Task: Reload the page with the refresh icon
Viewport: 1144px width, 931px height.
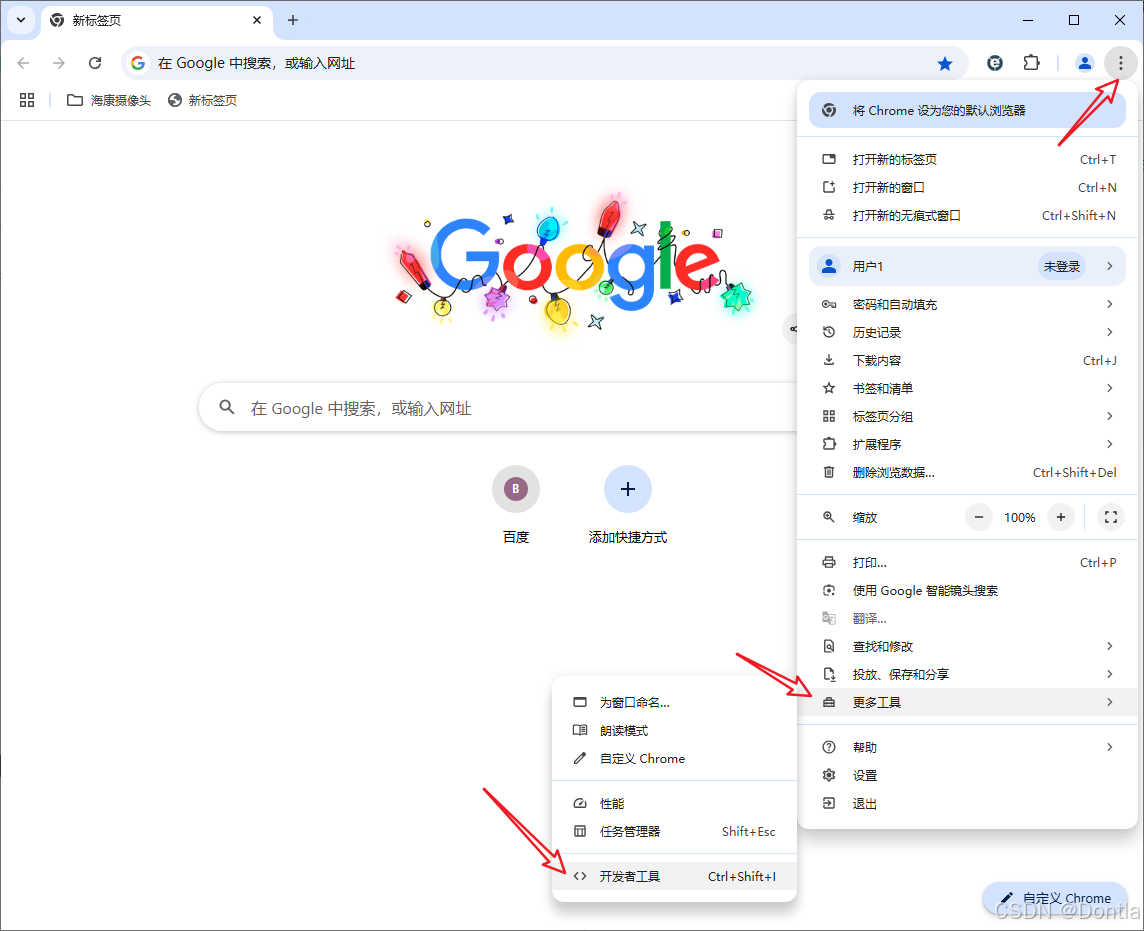Action: point(95,63)
